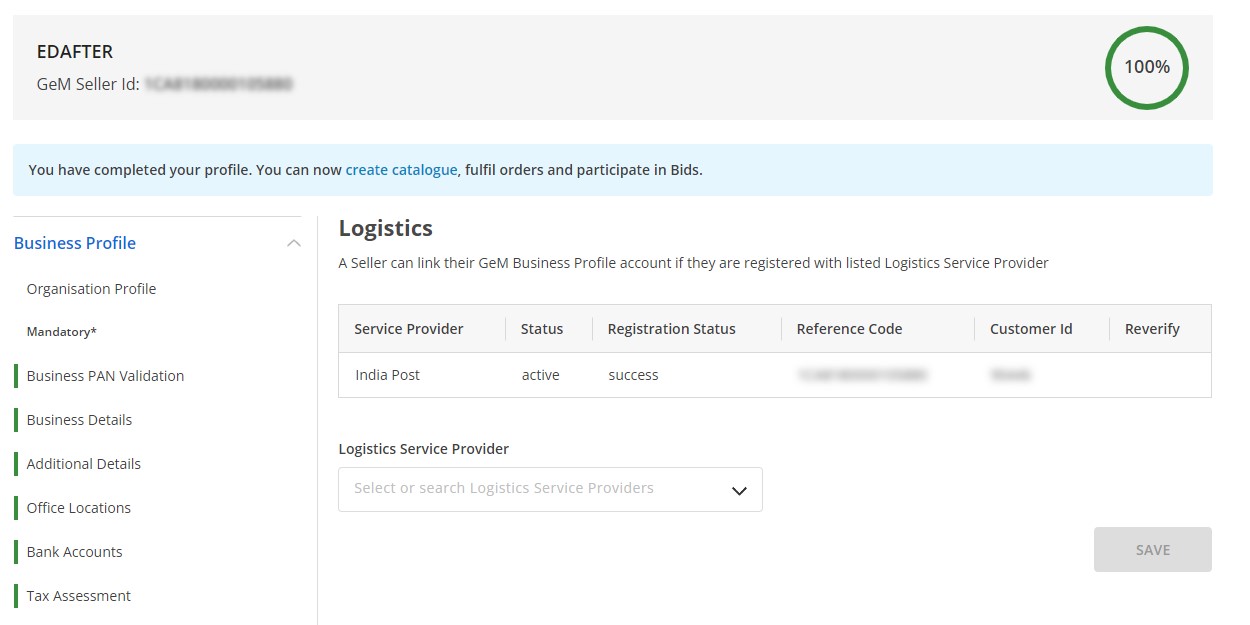Image resolution: width=1250 pixels, height=625 pixels.
Task: Open Business Details section
Action: click(x=79, y=420)
